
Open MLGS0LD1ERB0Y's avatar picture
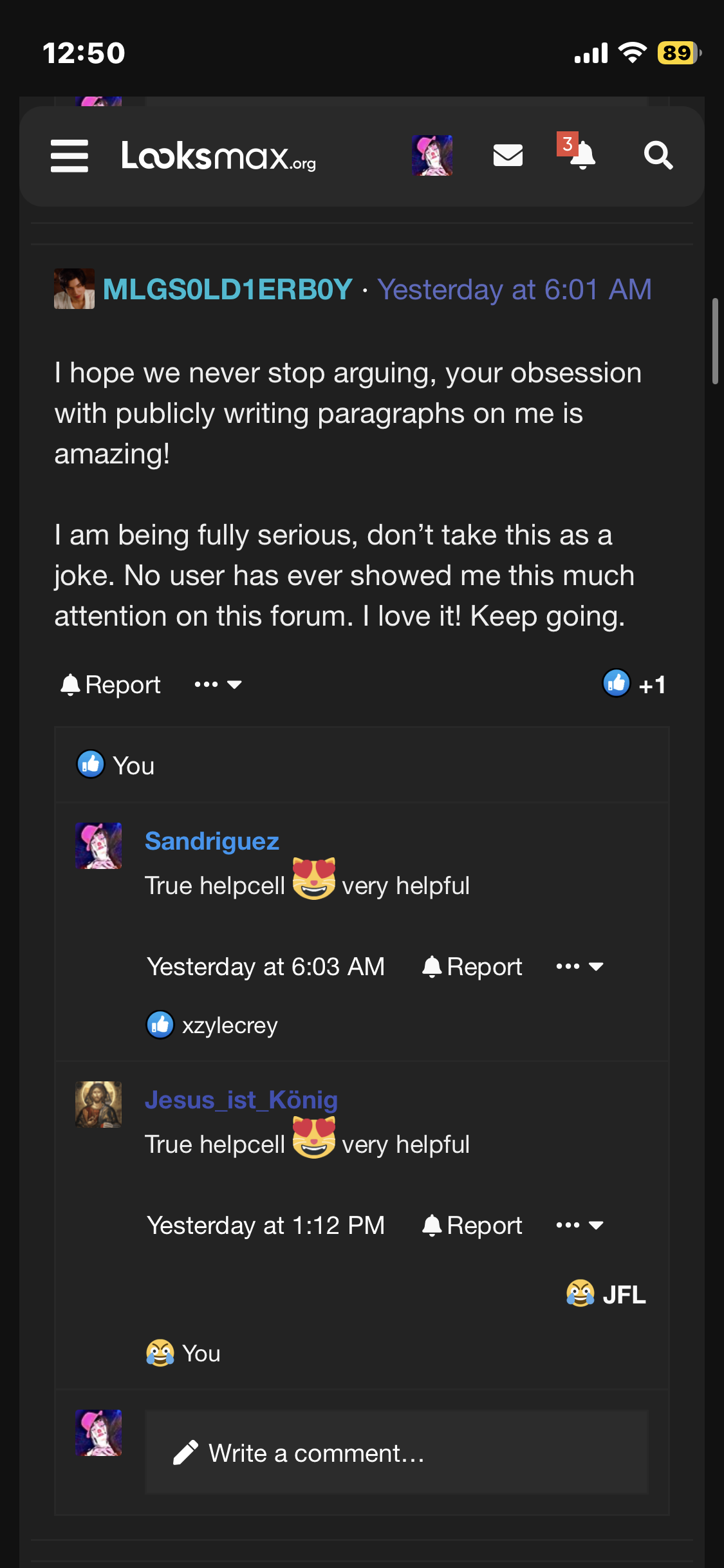(74, 289)
